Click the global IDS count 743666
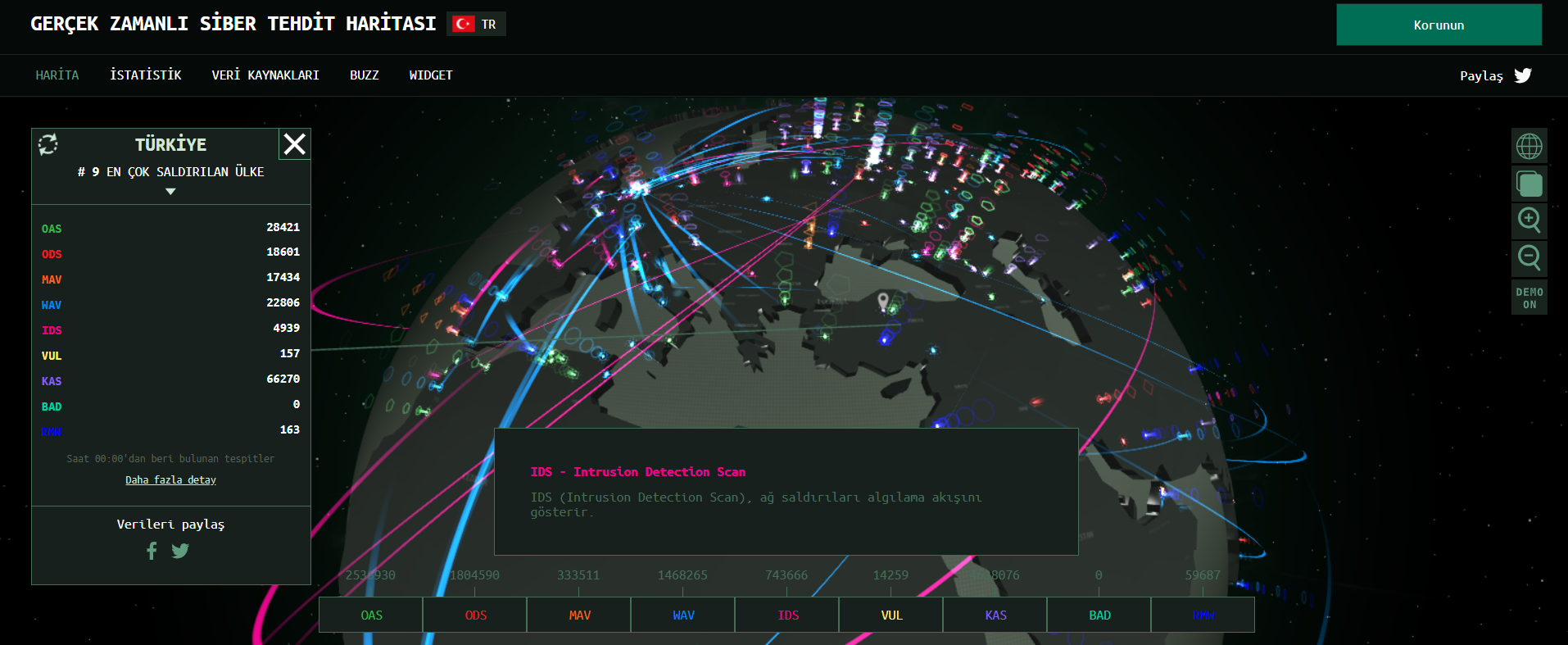 (x=786, y=575)
